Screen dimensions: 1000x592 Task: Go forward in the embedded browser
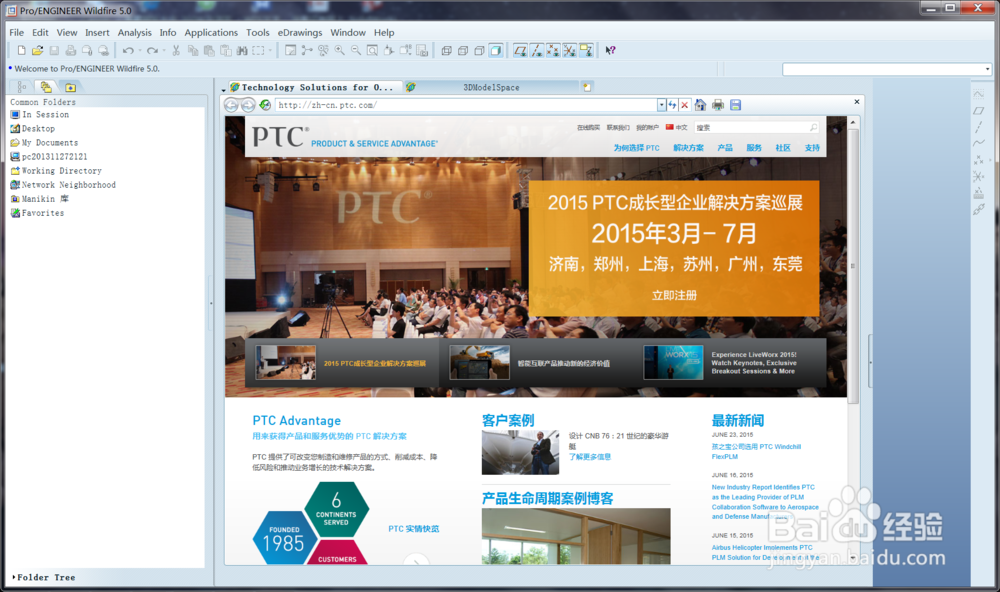click(x=248, y=105)
